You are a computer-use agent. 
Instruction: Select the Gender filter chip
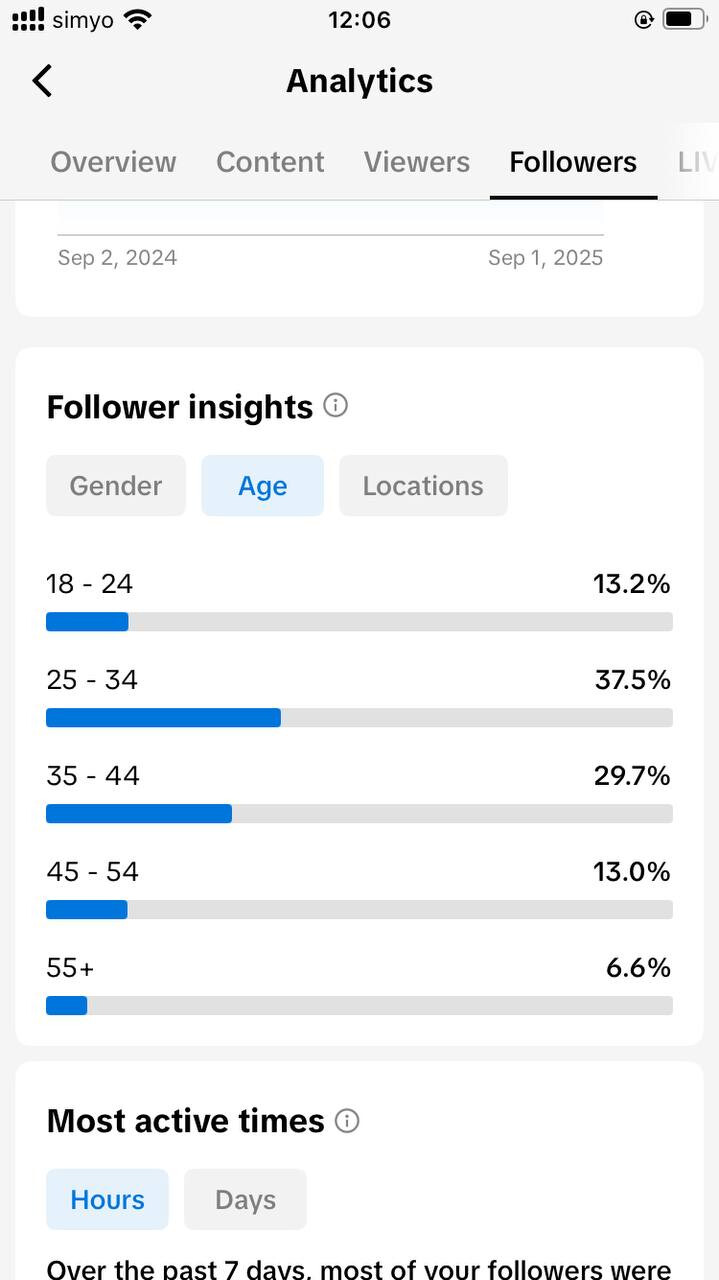click(115, 486)
